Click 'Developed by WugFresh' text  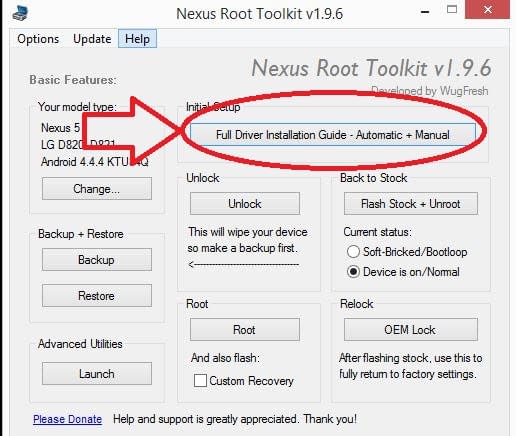[x=430, y=91]
